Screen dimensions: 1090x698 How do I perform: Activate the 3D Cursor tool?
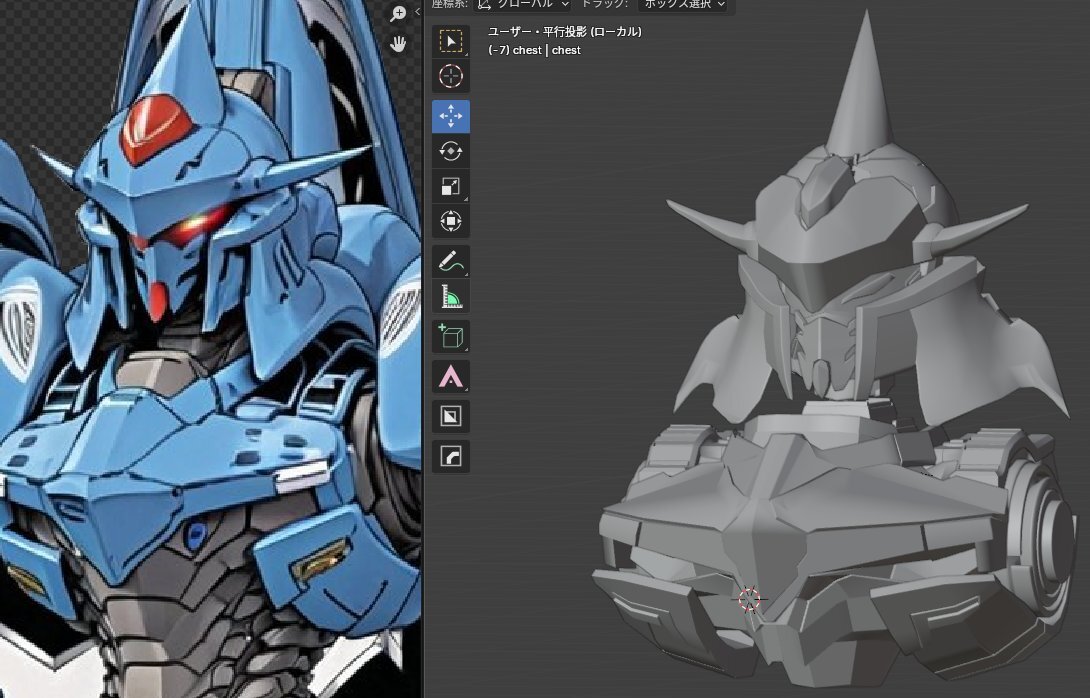450,76
